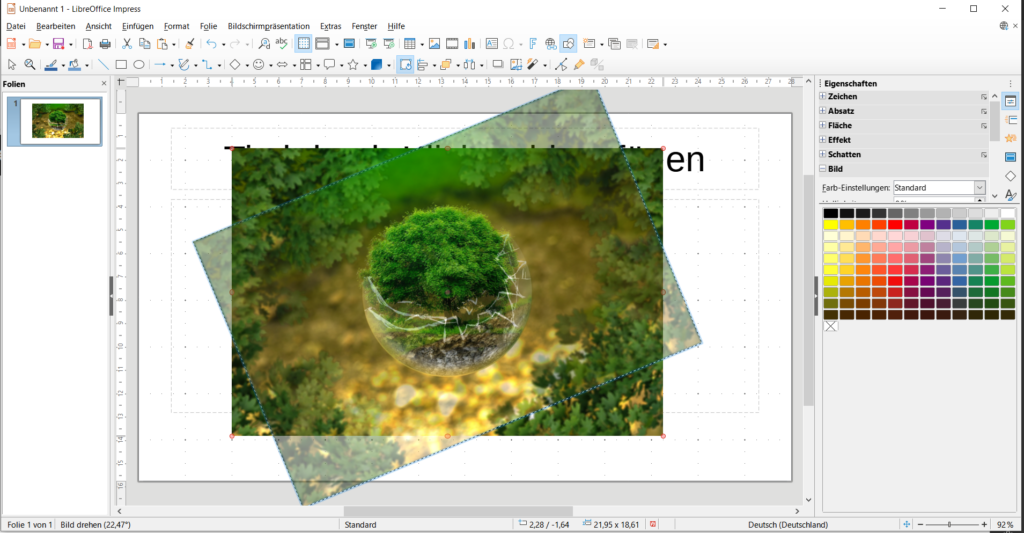Select the Rectangle drawing tool
The height and width of the screenshot is (533, 1024).
pyautogui.click(x=121, y=65)
